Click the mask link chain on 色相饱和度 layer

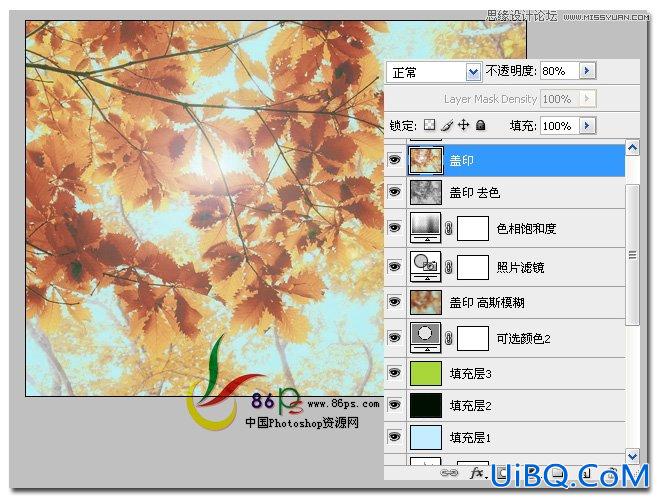point(449,229)
